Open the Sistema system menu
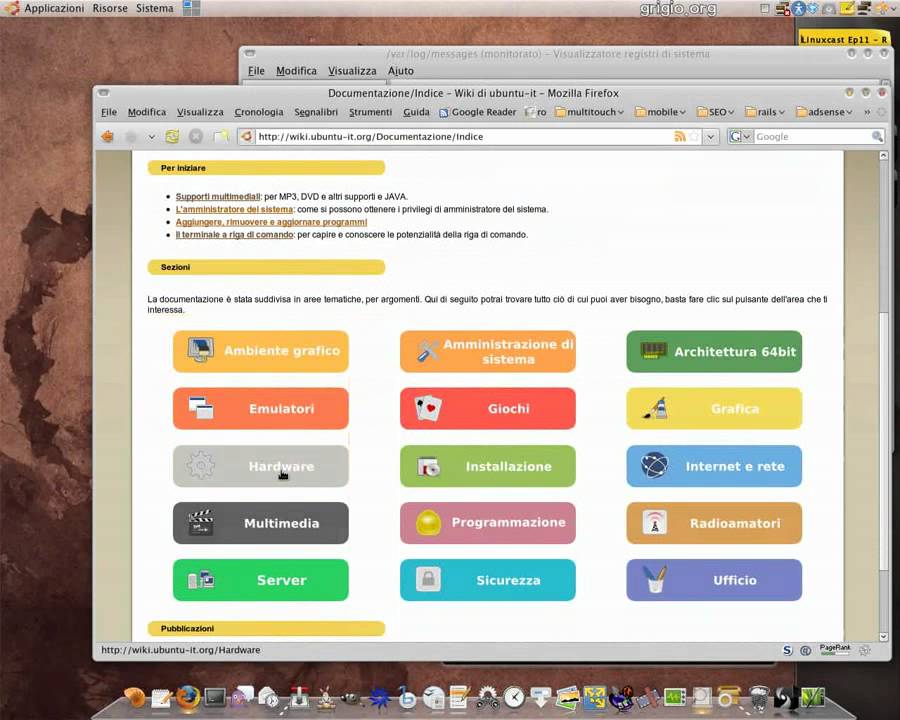 pos(154,8)
